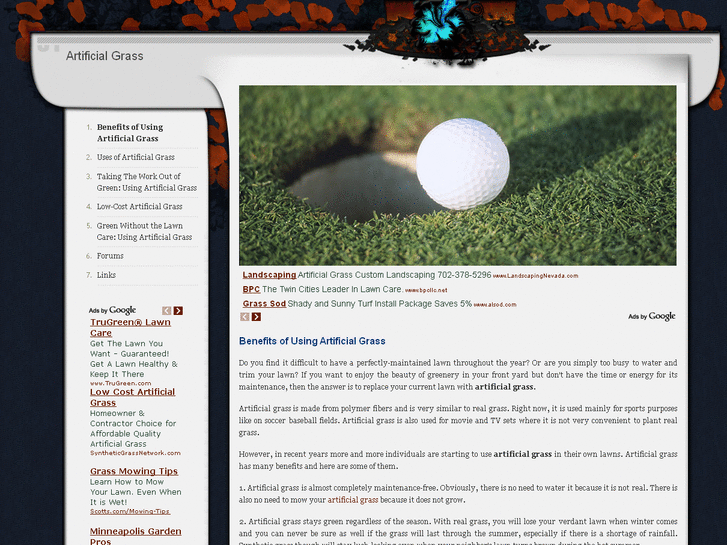727x545 pixels.
Task: Click previous arrow below the banner ads
Action: pyautogui.click(x=245, y=317)
